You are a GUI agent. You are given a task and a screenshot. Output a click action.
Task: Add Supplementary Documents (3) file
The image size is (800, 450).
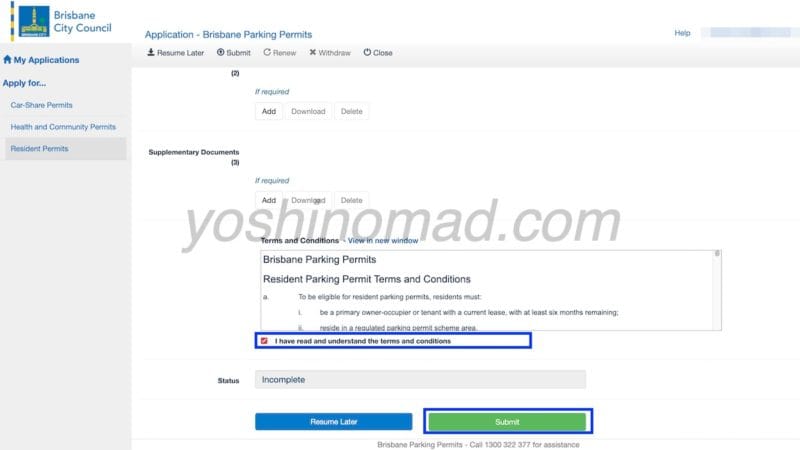pyautogui.click(x=269, y=200)
